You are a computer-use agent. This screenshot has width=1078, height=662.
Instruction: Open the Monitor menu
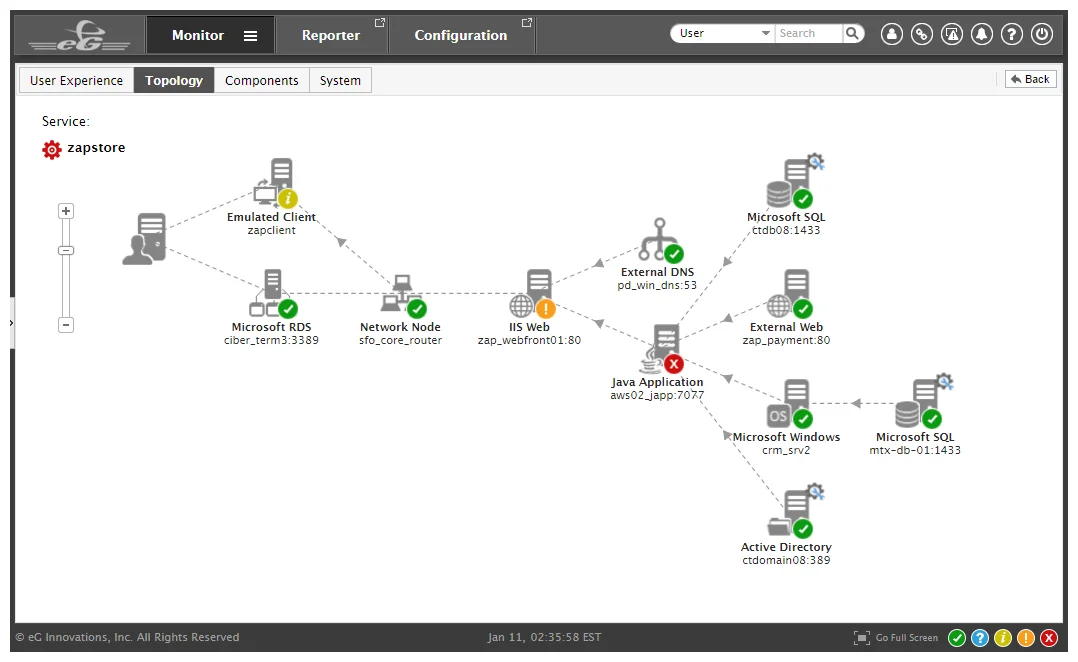coord(198,35)
